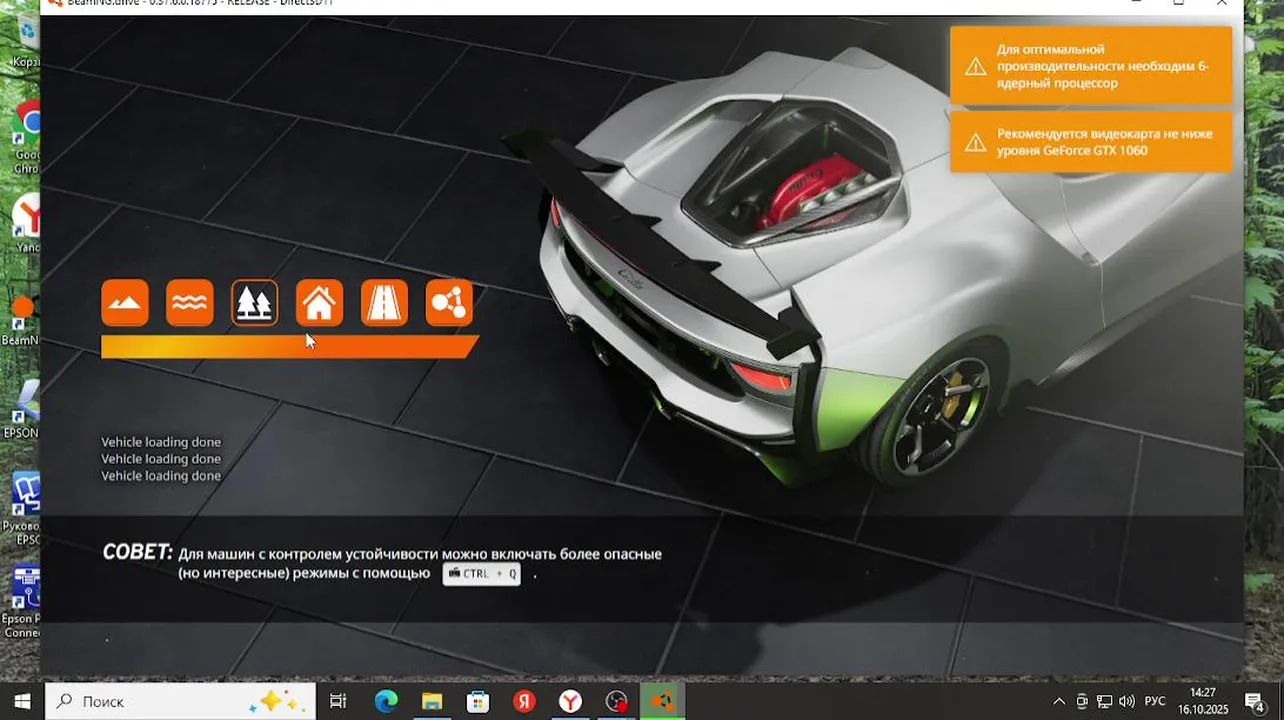The width and height of the screenshot is (1284, 720).
Task: Select the Google Chrome desktop shortcut
Action: [x=26, y=138]
